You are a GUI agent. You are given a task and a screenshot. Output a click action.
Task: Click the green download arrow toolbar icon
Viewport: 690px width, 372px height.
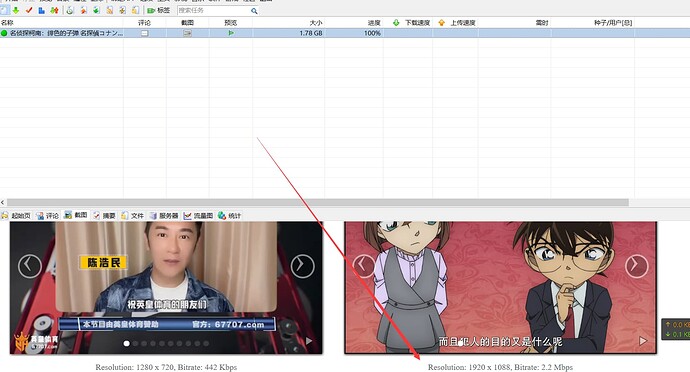click(16, 10)
